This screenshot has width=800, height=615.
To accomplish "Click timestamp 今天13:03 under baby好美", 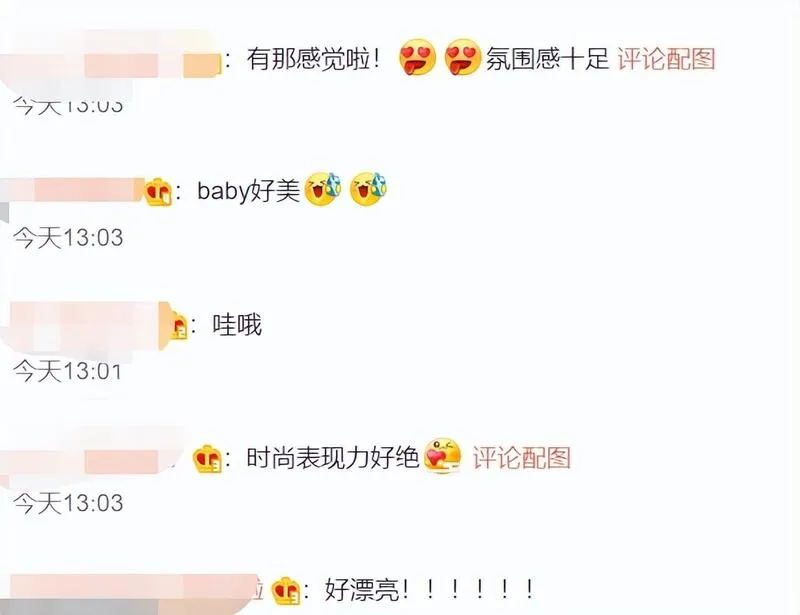I will [68, 238].
